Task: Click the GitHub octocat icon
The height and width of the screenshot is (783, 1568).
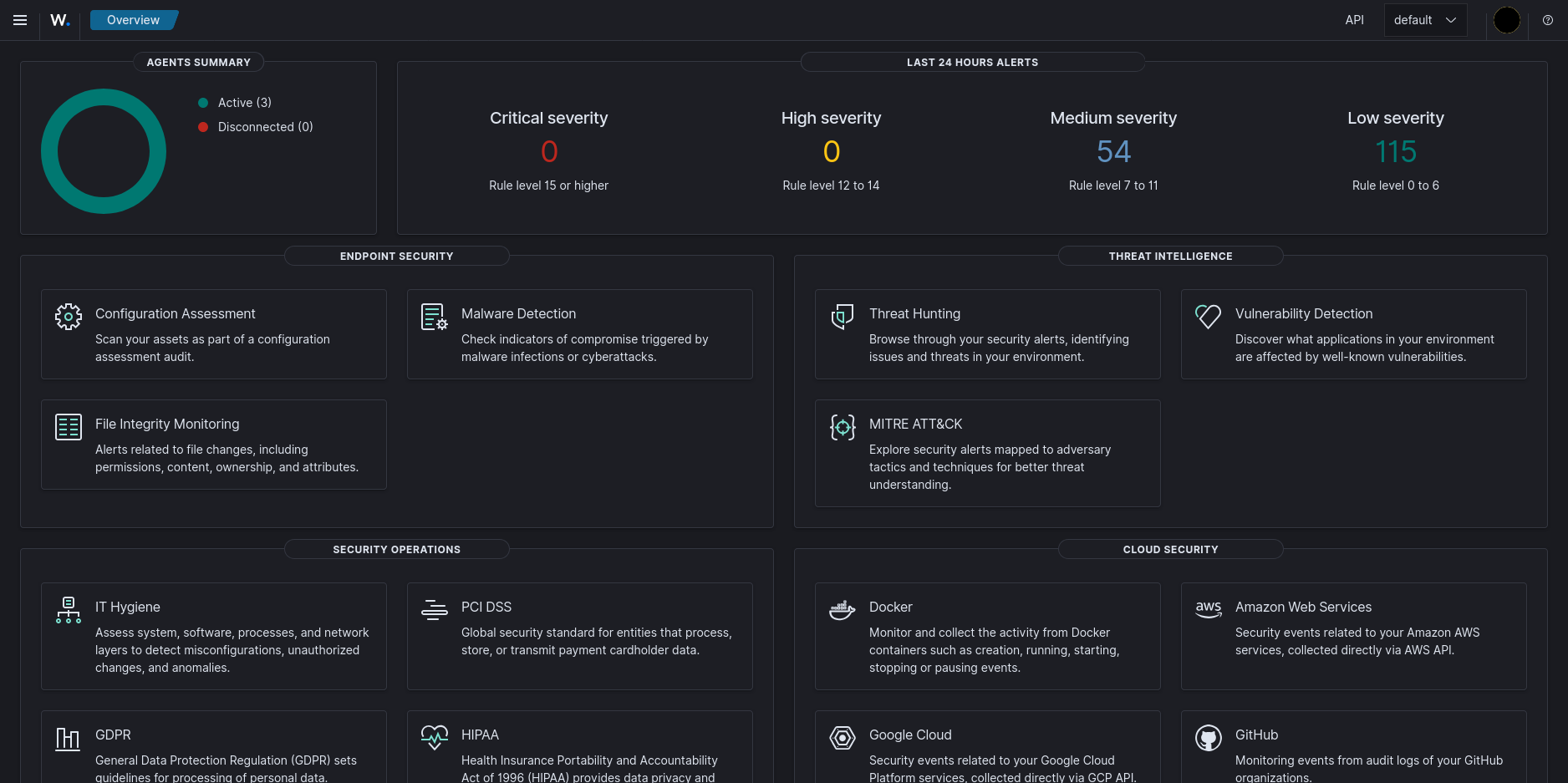Action: [x=1209, y=738]
